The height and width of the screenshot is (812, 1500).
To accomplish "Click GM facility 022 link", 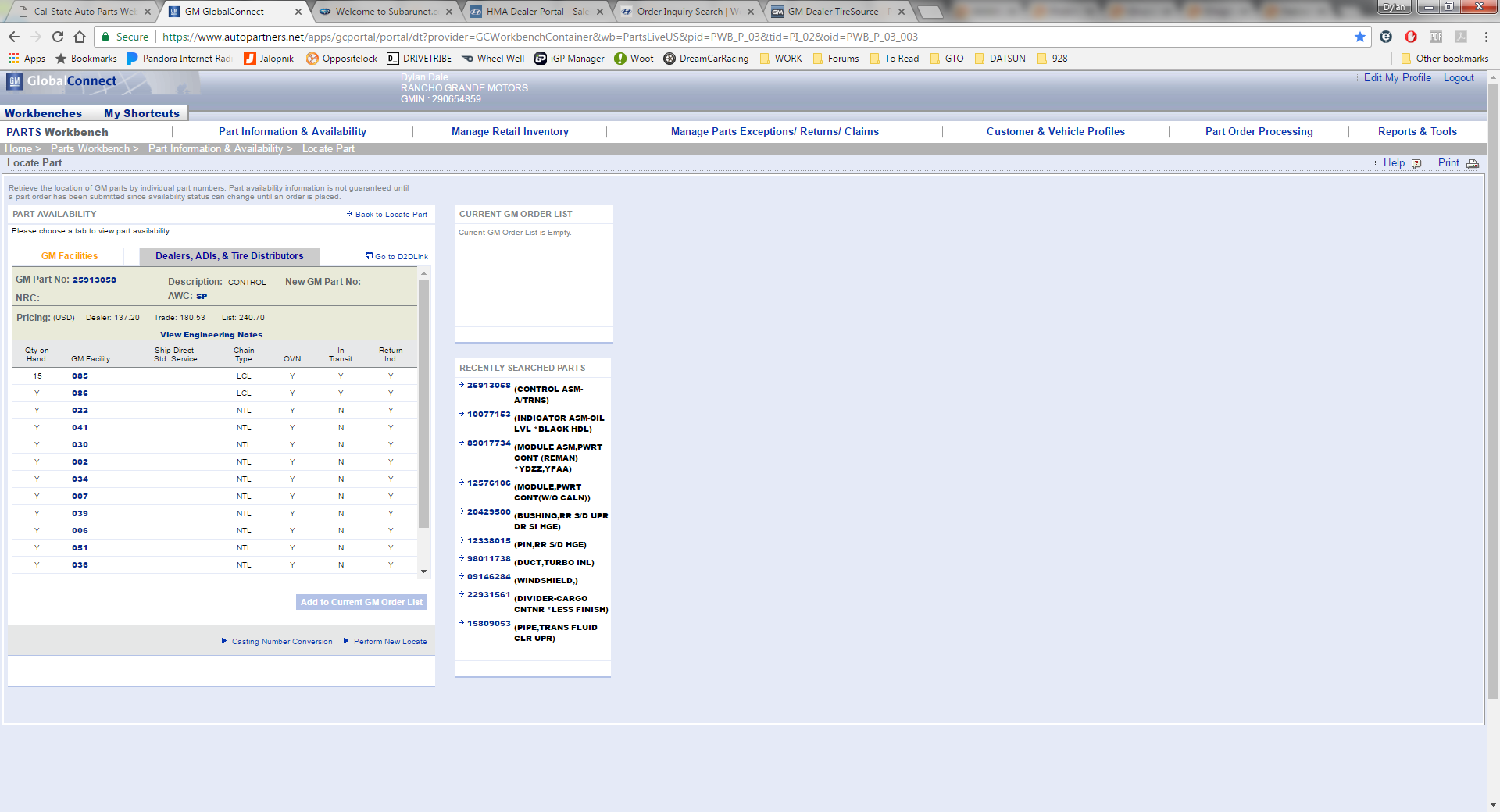I will [80, 411].
